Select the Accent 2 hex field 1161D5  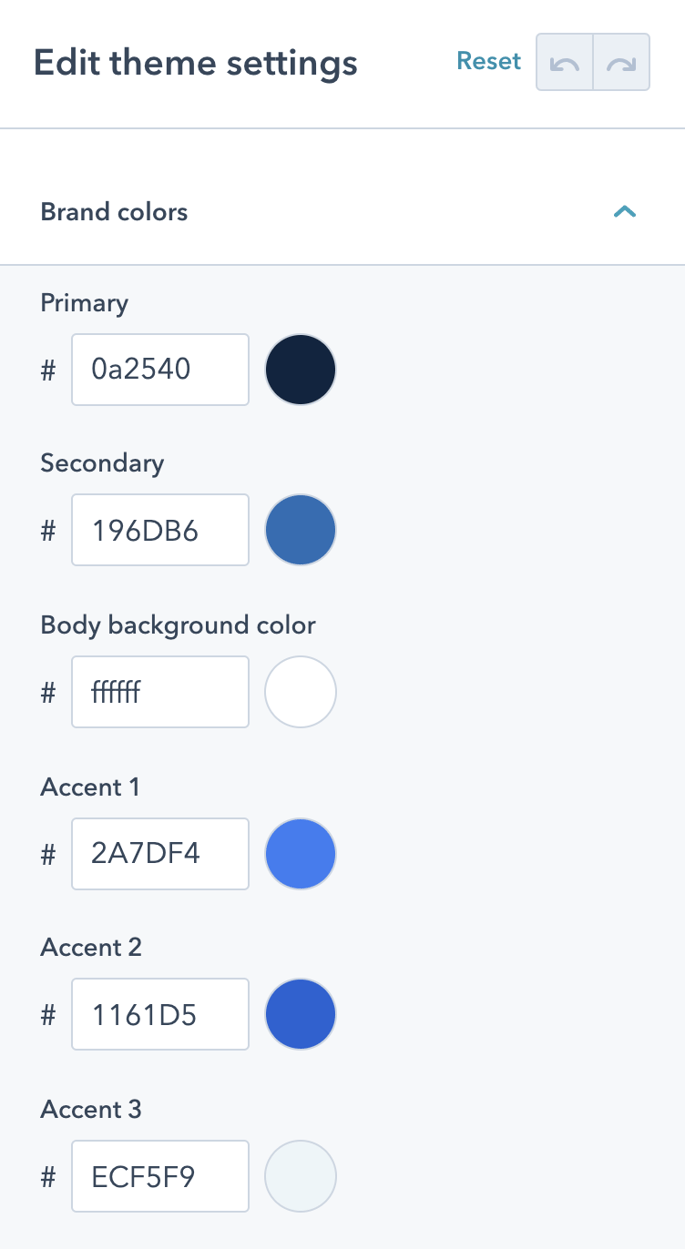(159, 1014)
